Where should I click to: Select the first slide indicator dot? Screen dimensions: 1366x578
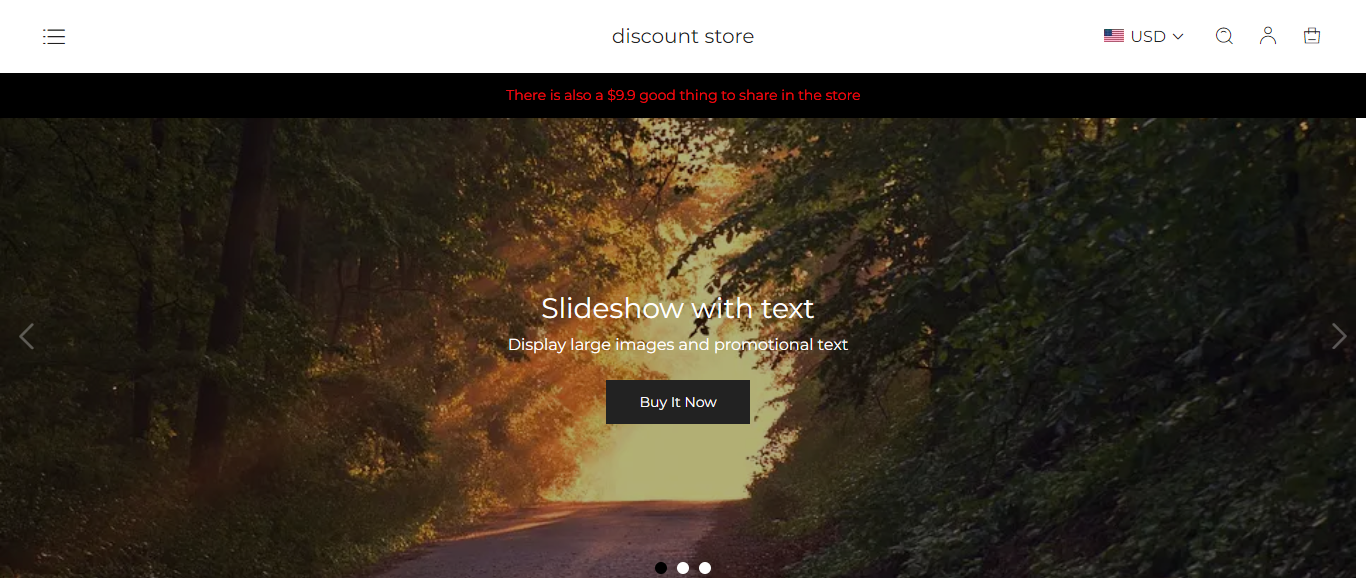pos(661,568)
